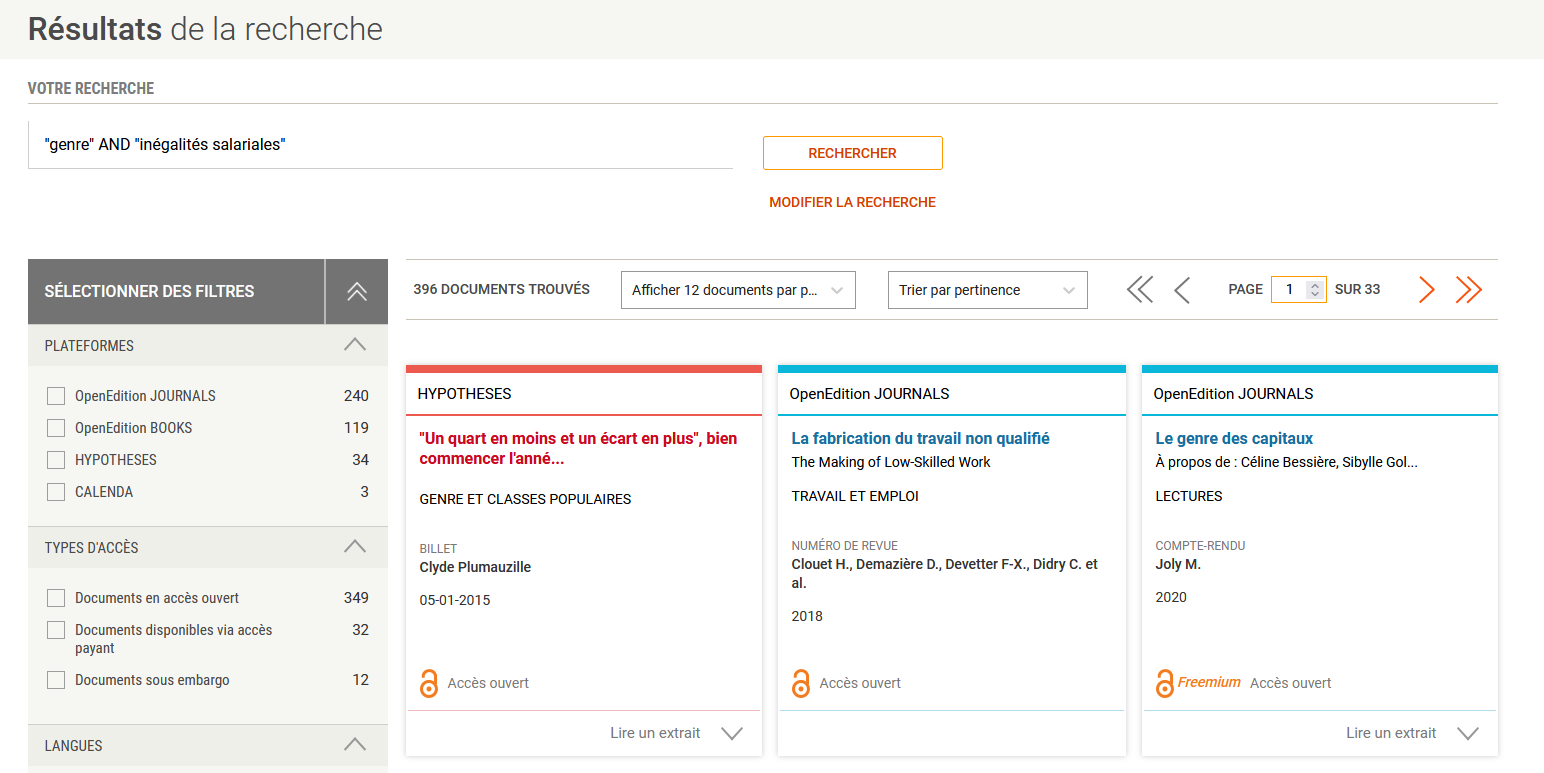This screenshot has width=1544, height=773.
Task: Open Trier par pertinence sort dropdown
Action: [987, 290]
